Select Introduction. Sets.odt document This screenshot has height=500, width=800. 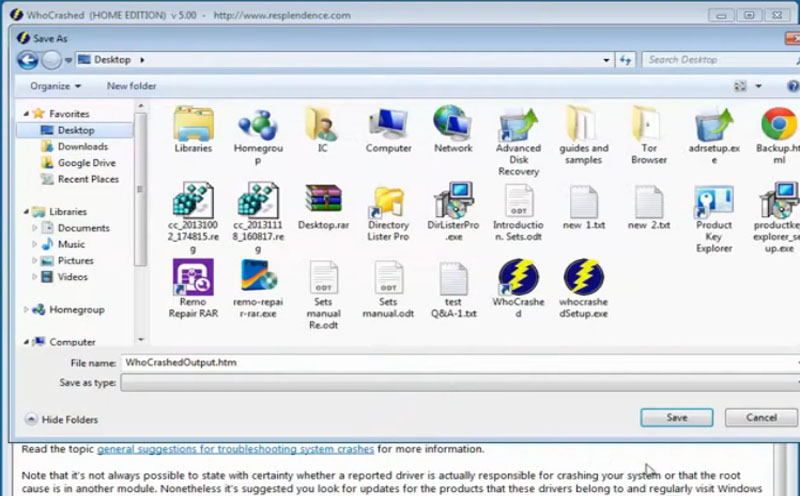click(518, 212)
